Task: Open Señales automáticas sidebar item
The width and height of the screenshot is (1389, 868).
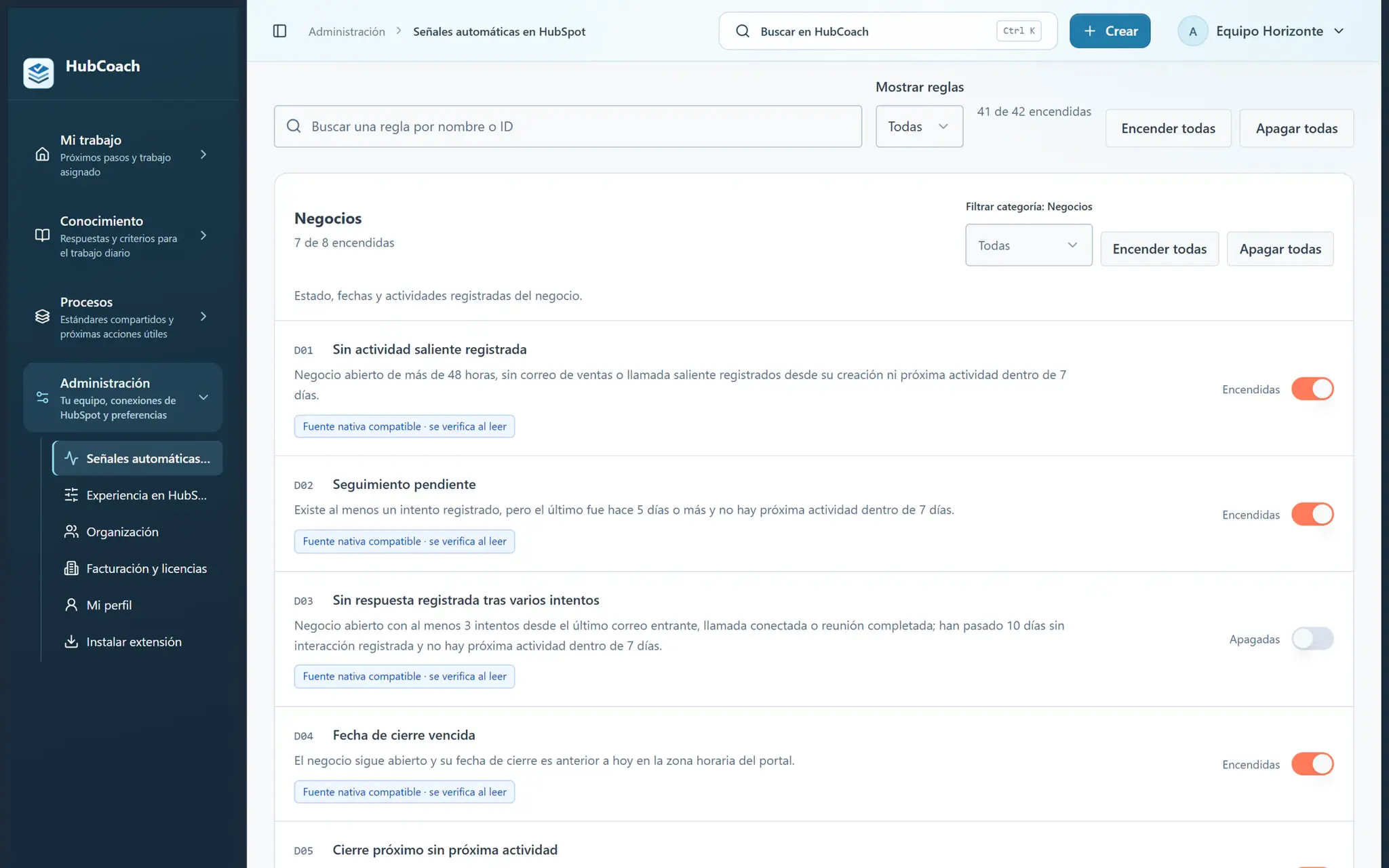Action: coord(138,458)
